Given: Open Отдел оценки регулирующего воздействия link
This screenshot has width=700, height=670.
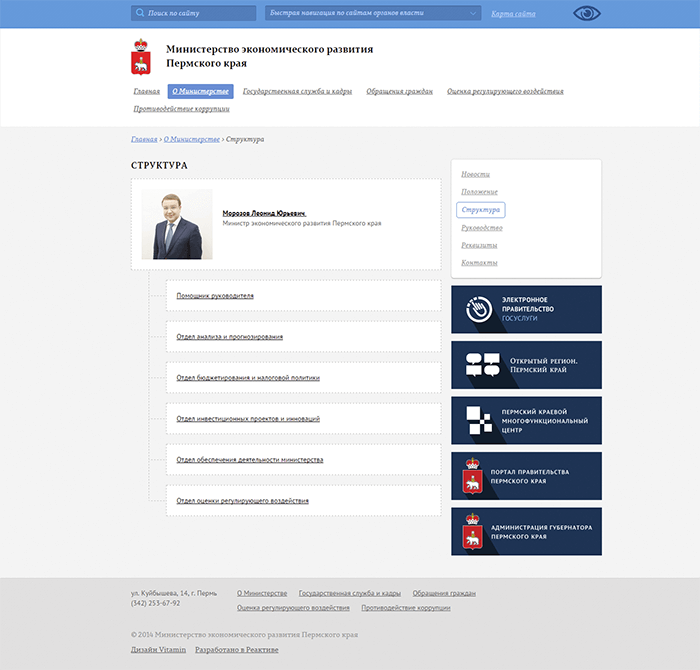Looking at the screenshot, I should [242, 500].
